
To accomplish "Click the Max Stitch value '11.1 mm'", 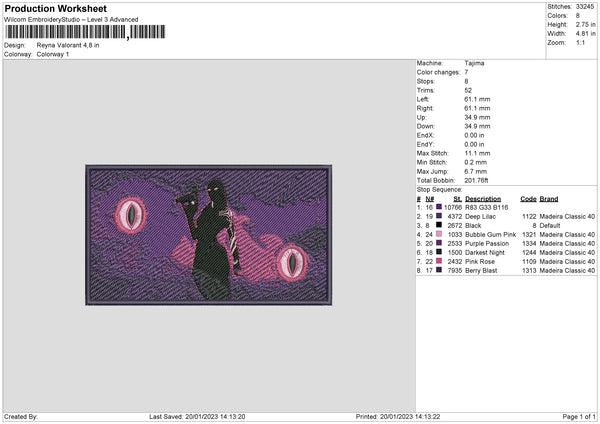I will (477, 153).
